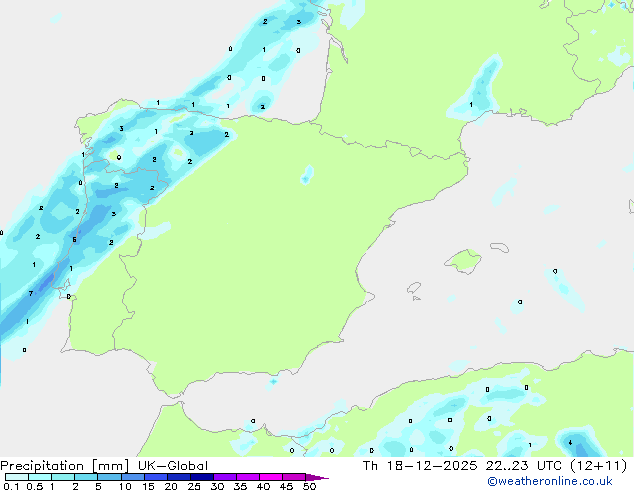634x490 pixels.
Task: Click the '15' legend scale label
Action: coord(148,486)
